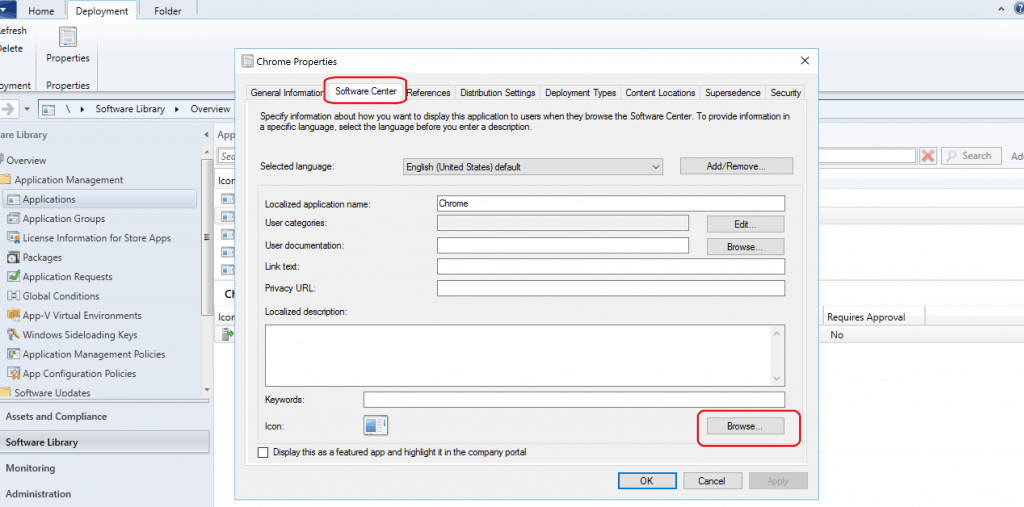Click navigation tree scroll down arrow
This screenshot has width=1024, height=507.
coord(207,390)
